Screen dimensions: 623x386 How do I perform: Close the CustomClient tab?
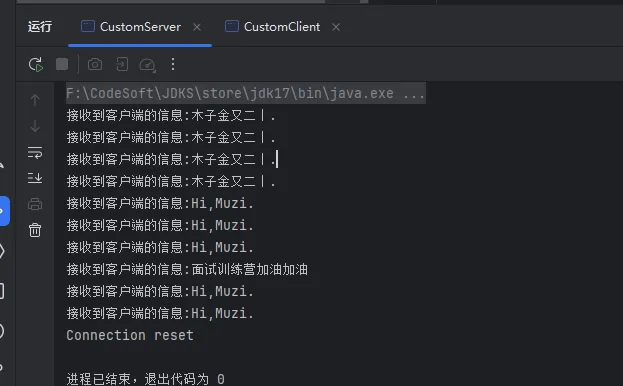336,27
